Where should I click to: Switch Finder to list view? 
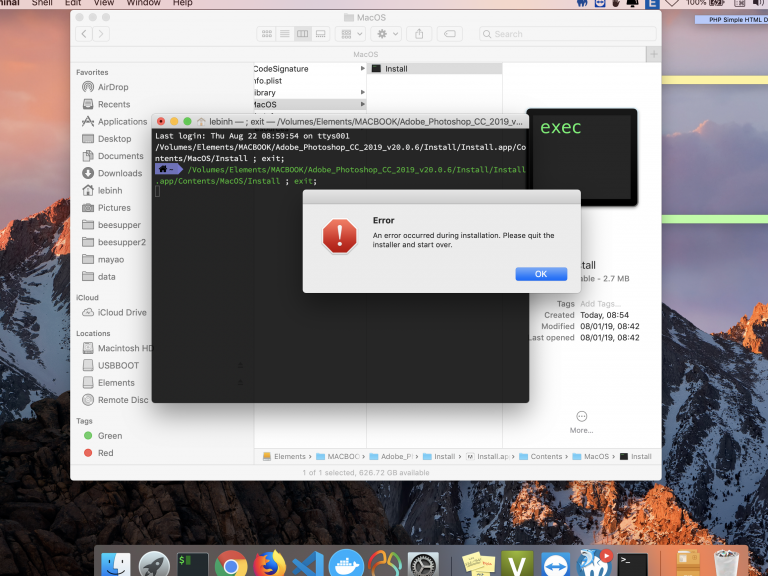point(285,34)
